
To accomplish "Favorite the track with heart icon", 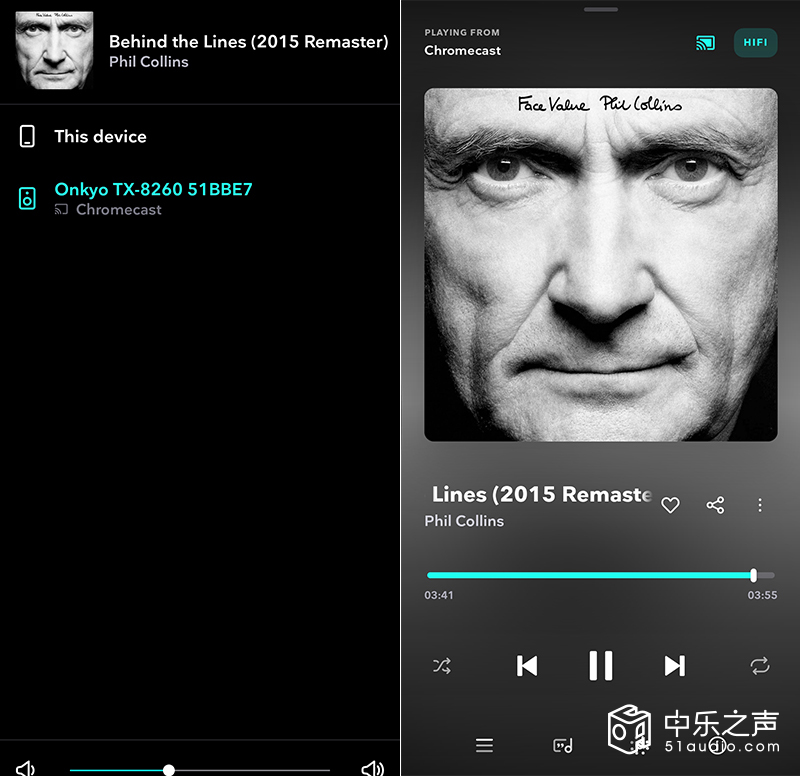I will [x=670, y=505].
